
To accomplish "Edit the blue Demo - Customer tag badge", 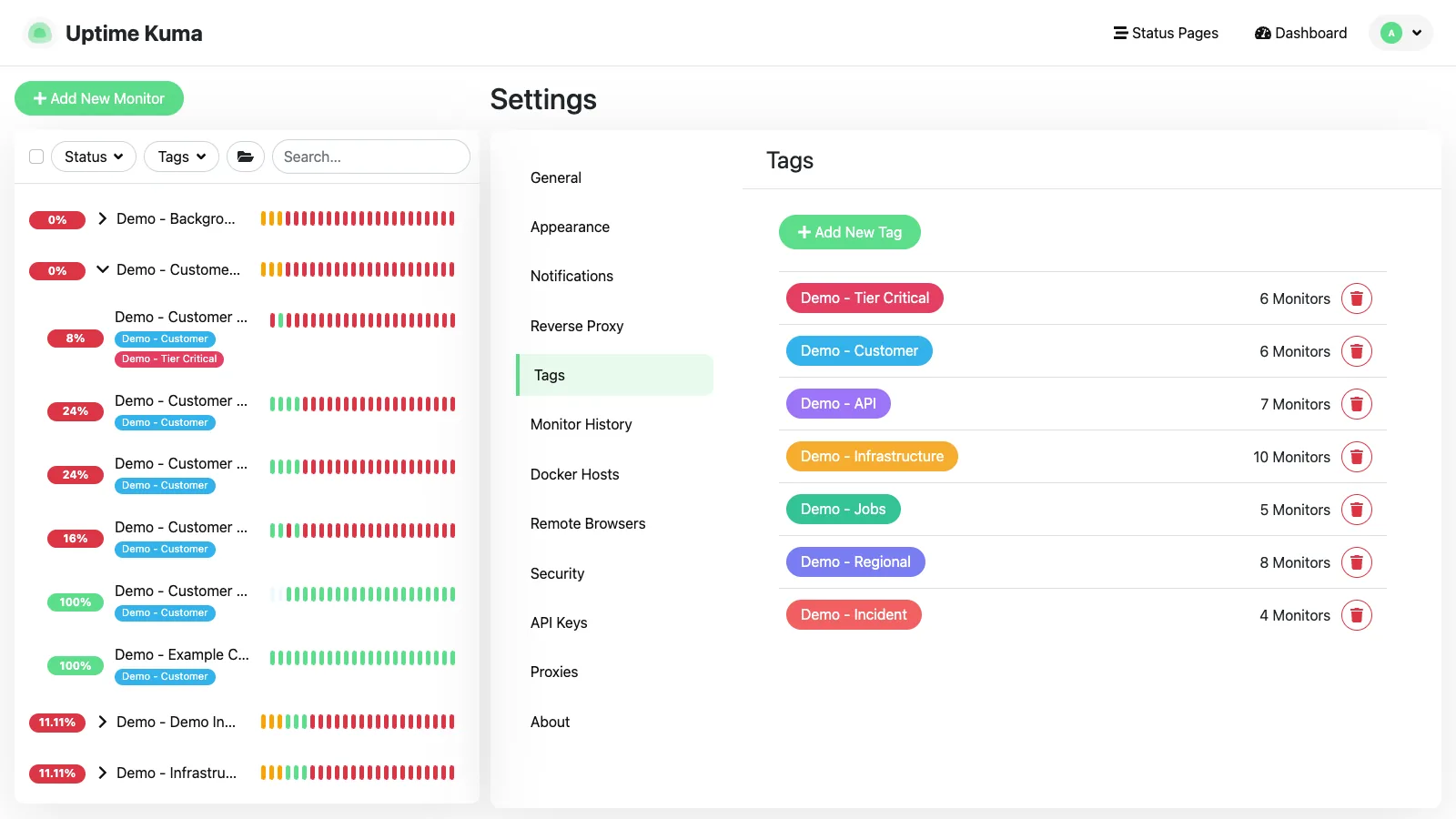I will pyautogui.click(x=859, y=350).
